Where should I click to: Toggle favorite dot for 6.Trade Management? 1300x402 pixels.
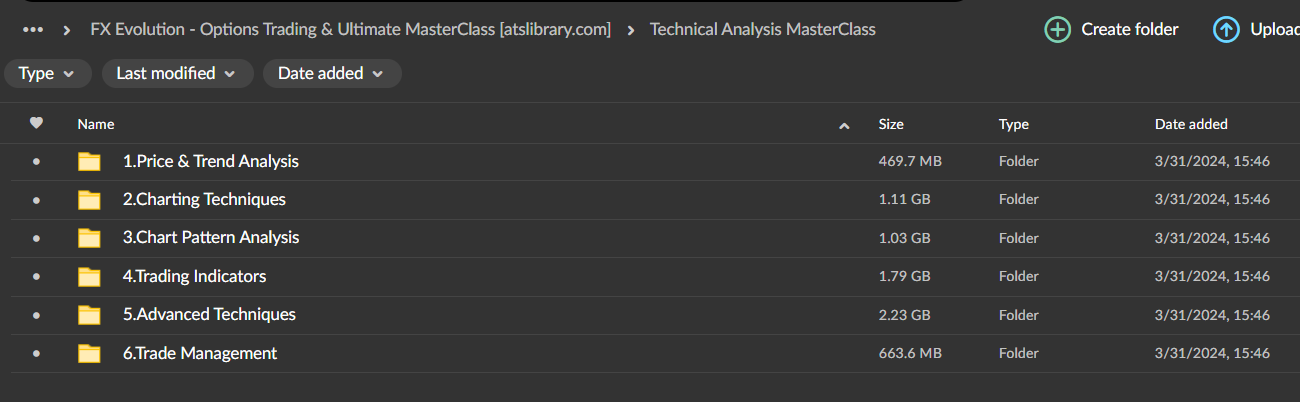(37, 353)
